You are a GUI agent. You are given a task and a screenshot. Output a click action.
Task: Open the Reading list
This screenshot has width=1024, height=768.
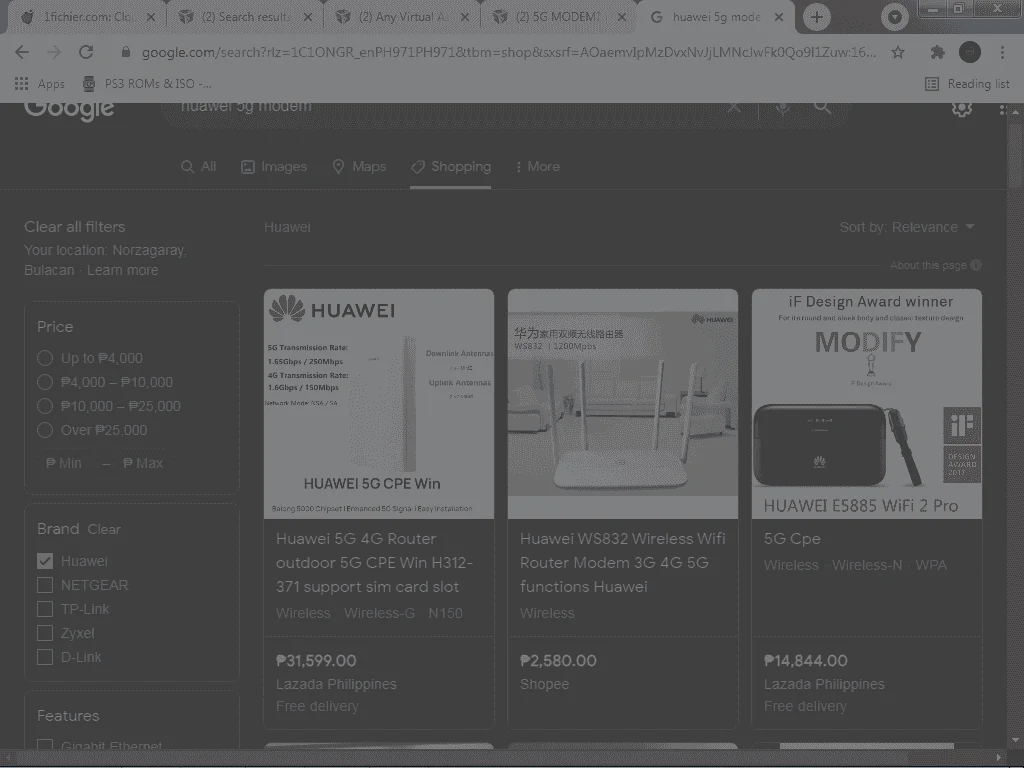coord(967,84)
